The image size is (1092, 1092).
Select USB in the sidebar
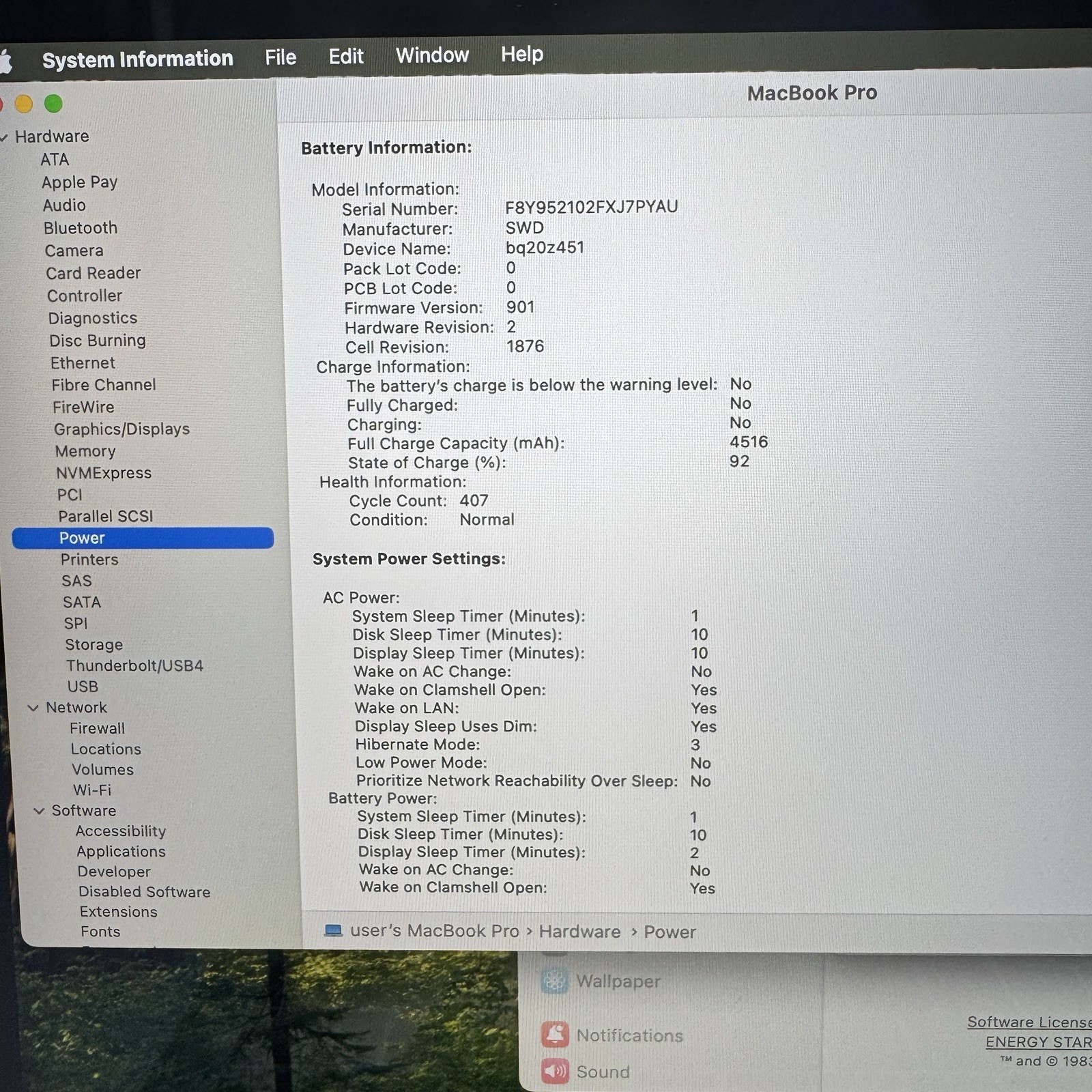coord(83,687)
